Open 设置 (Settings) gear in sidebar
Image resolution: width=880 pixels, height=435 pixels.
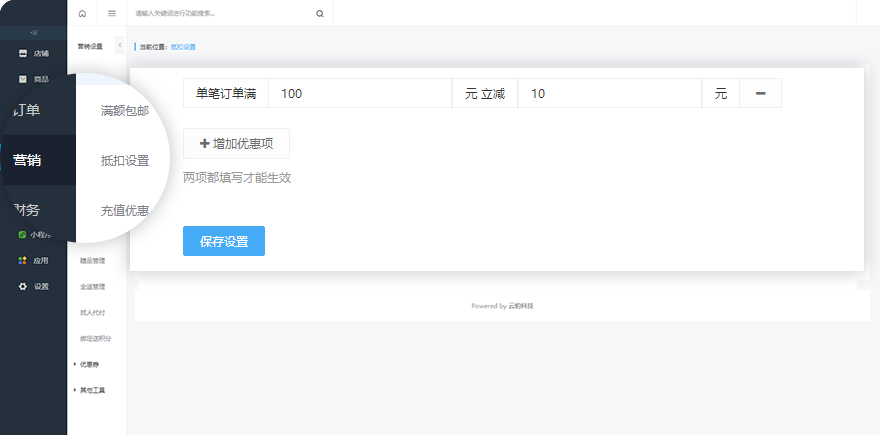pos(33,286)
